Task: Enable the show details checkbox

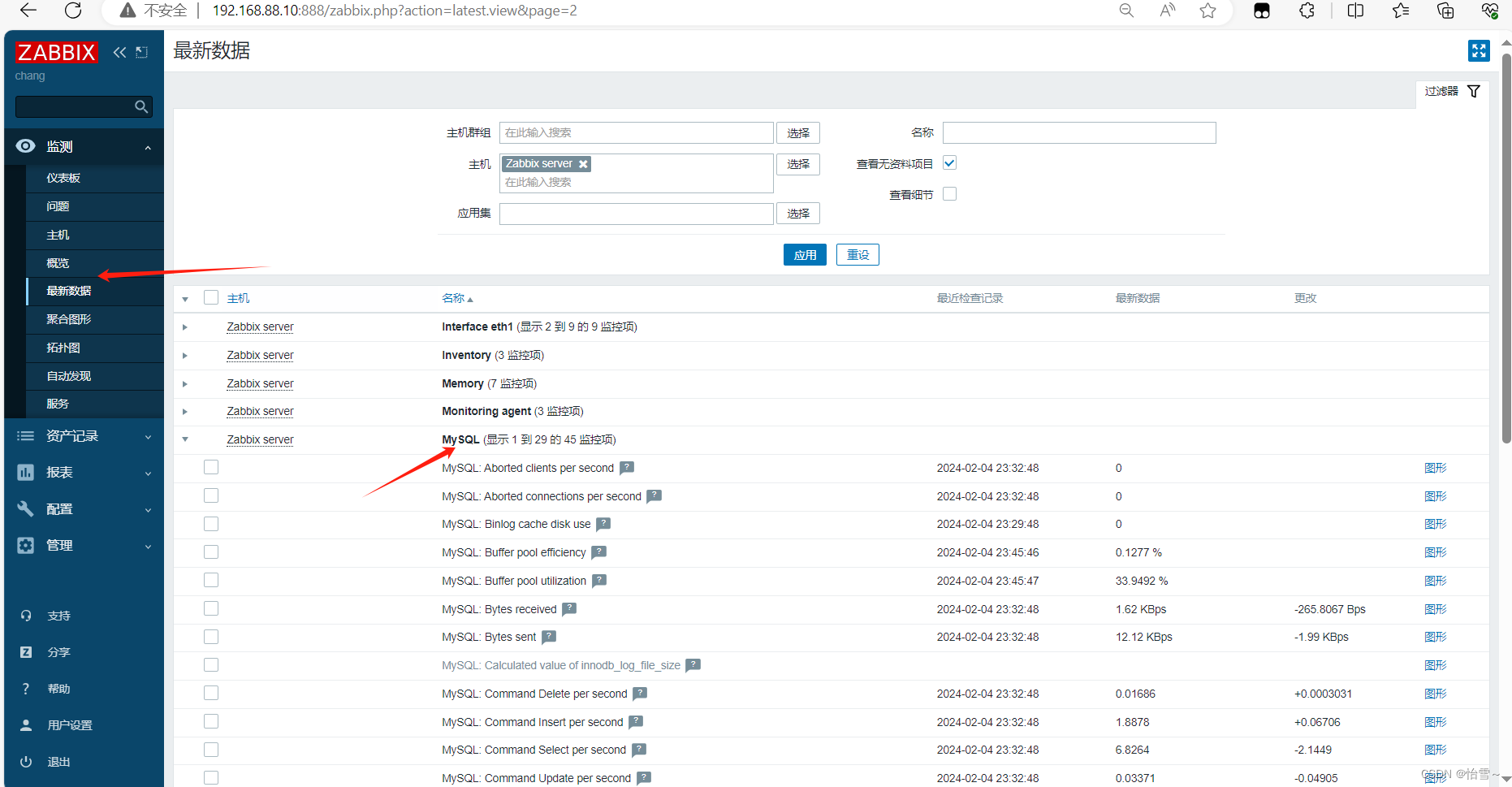Action: point(950,194)
